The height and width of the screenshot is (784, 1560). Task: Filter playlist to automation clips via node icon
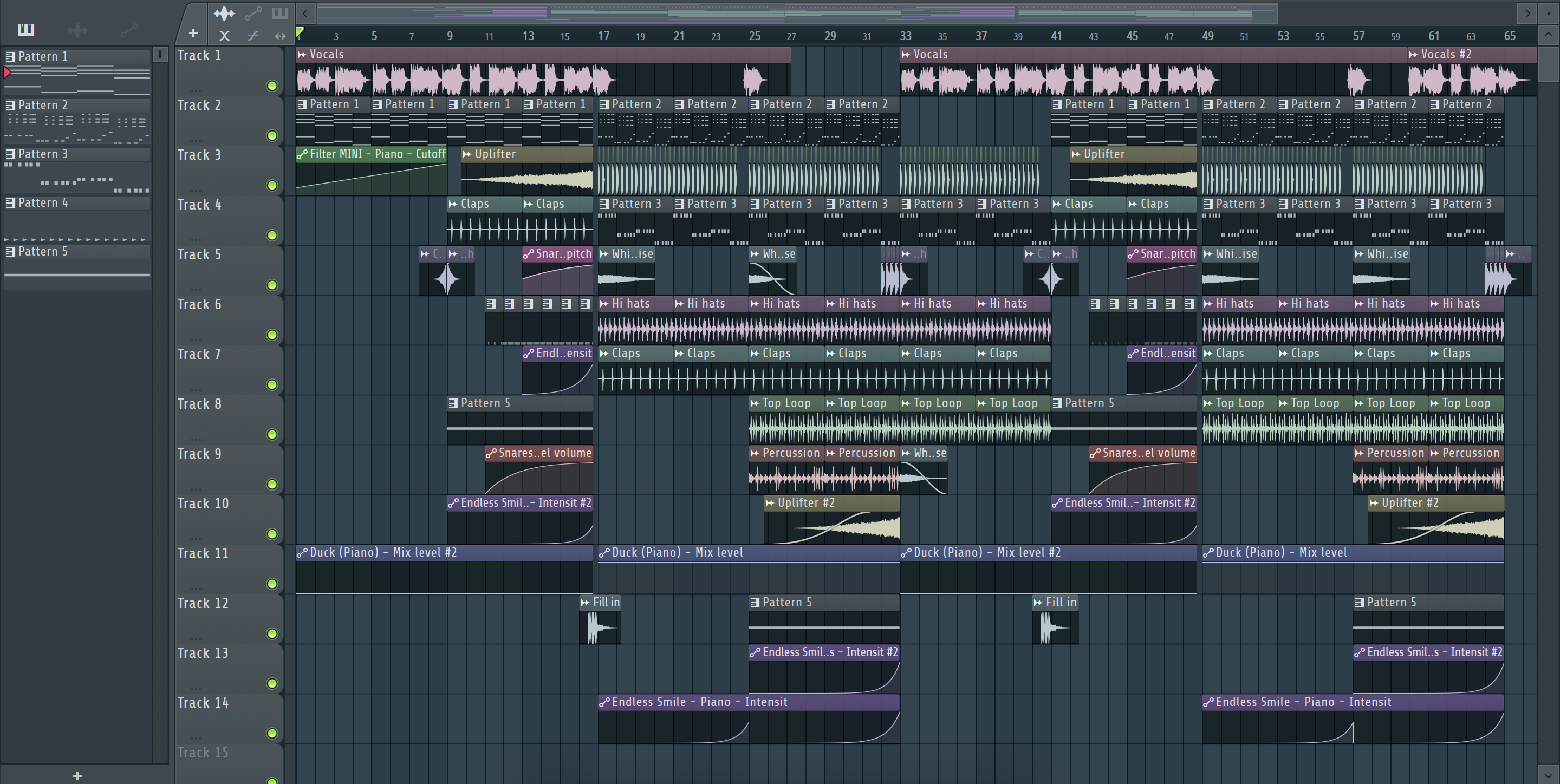[253, 12]
